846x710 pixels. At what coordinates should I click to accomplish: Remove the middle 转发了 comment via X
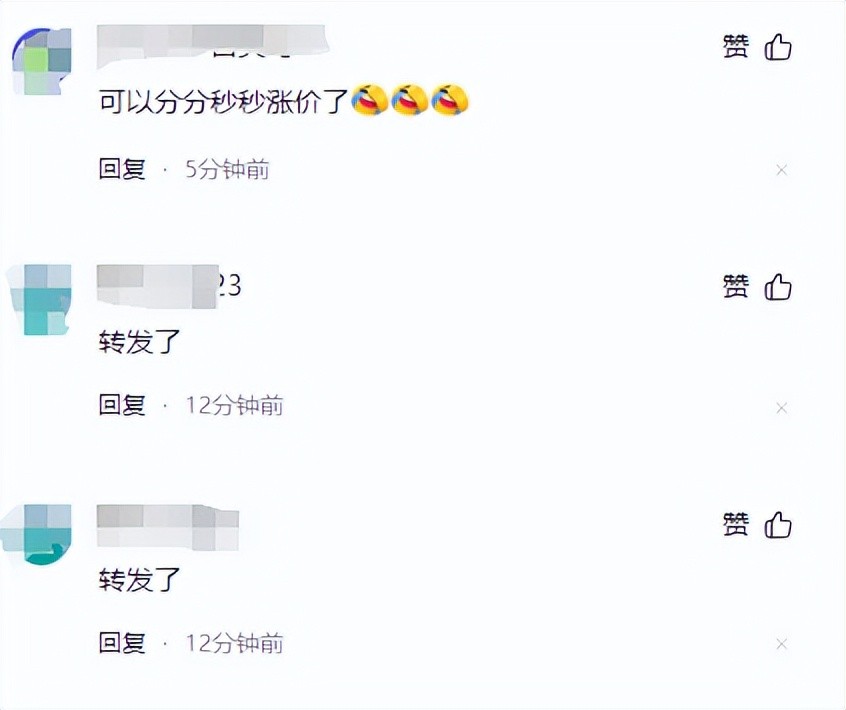pyautogui.click(x=781, y=408)
